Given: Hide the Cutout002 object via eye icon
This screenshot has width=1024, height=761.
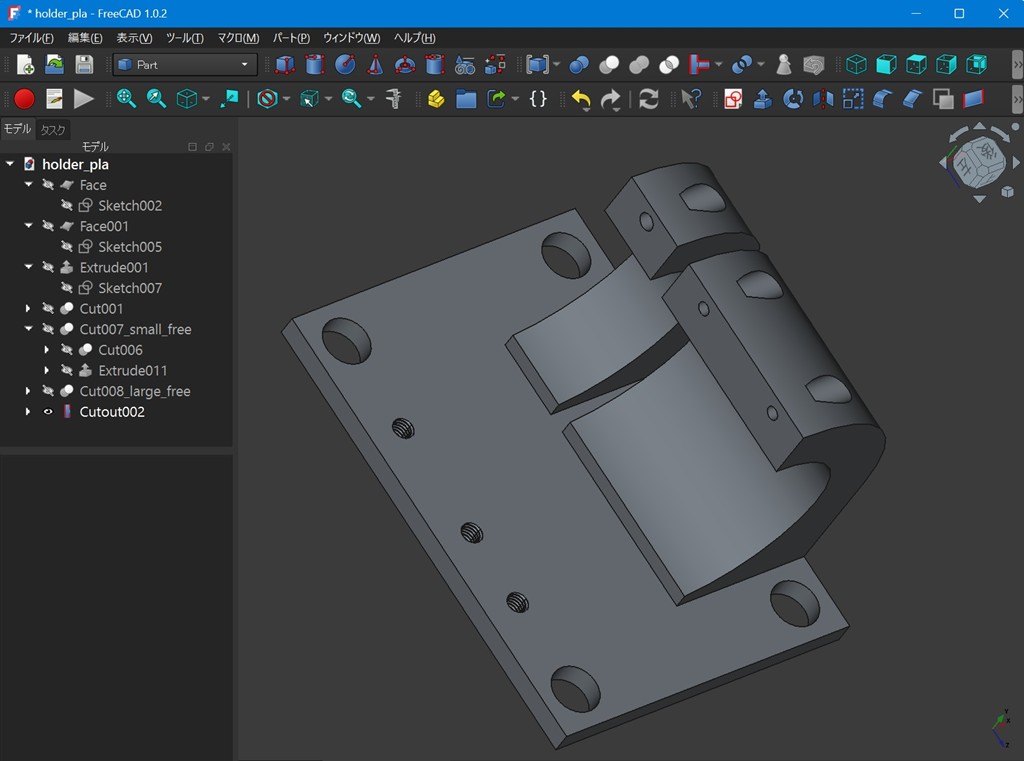Looking at the screenshot, I should click(48, 412).
